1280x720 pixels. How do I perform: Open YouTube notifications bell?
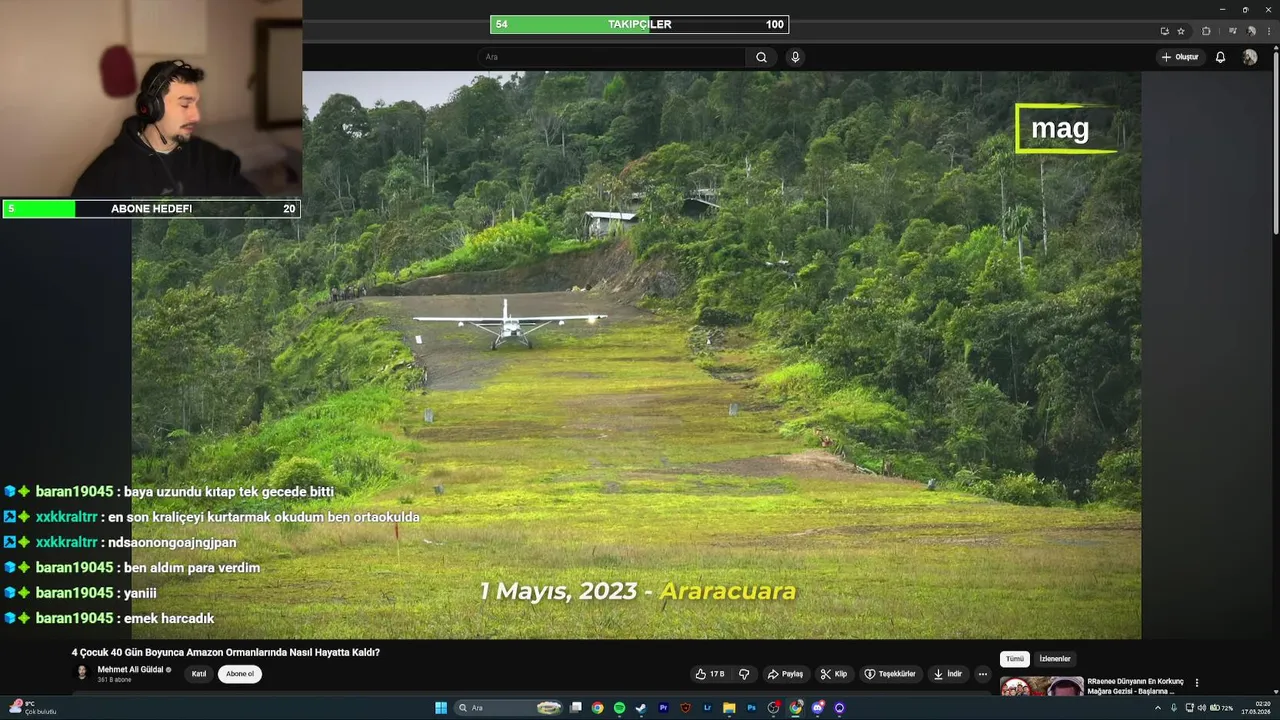(x=1220, y=57)
